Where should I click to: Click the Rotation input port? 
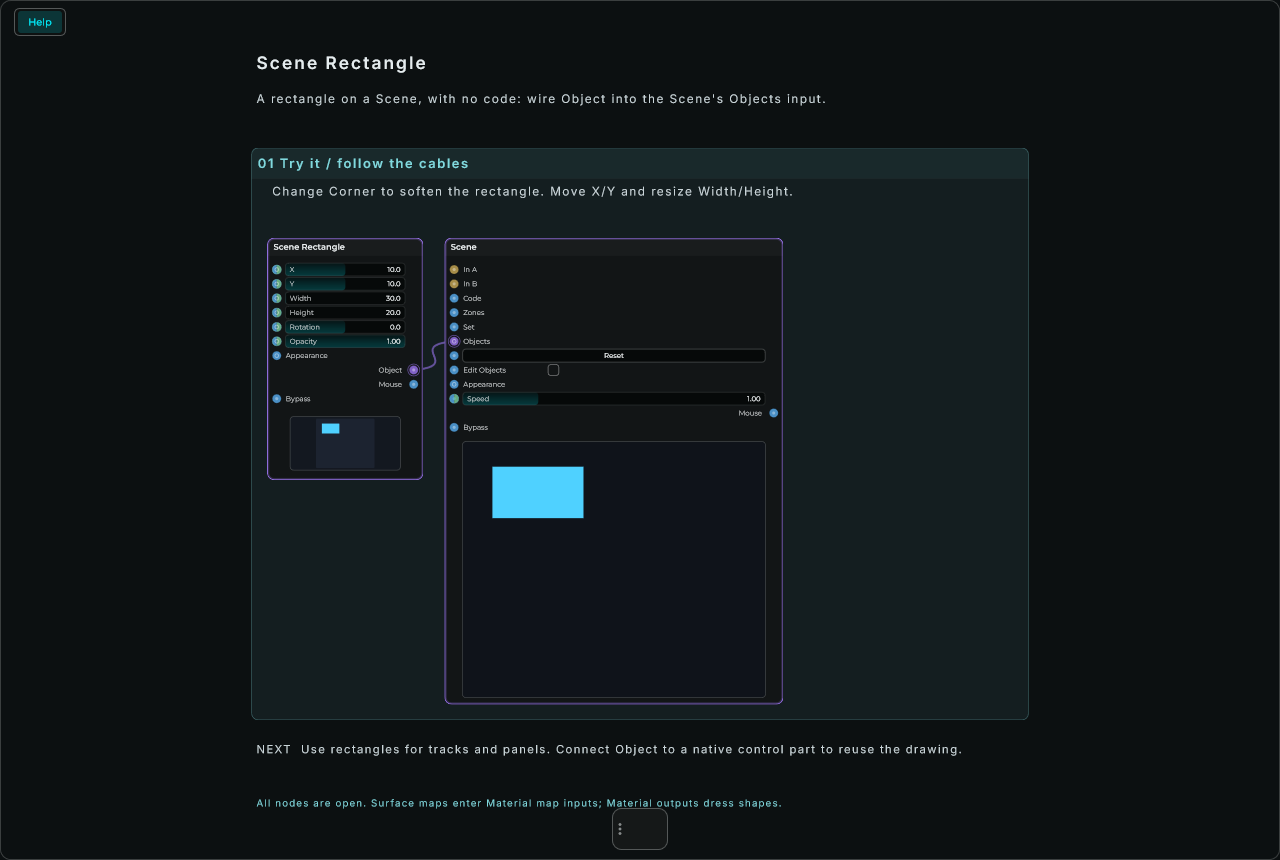pos(277,327)
